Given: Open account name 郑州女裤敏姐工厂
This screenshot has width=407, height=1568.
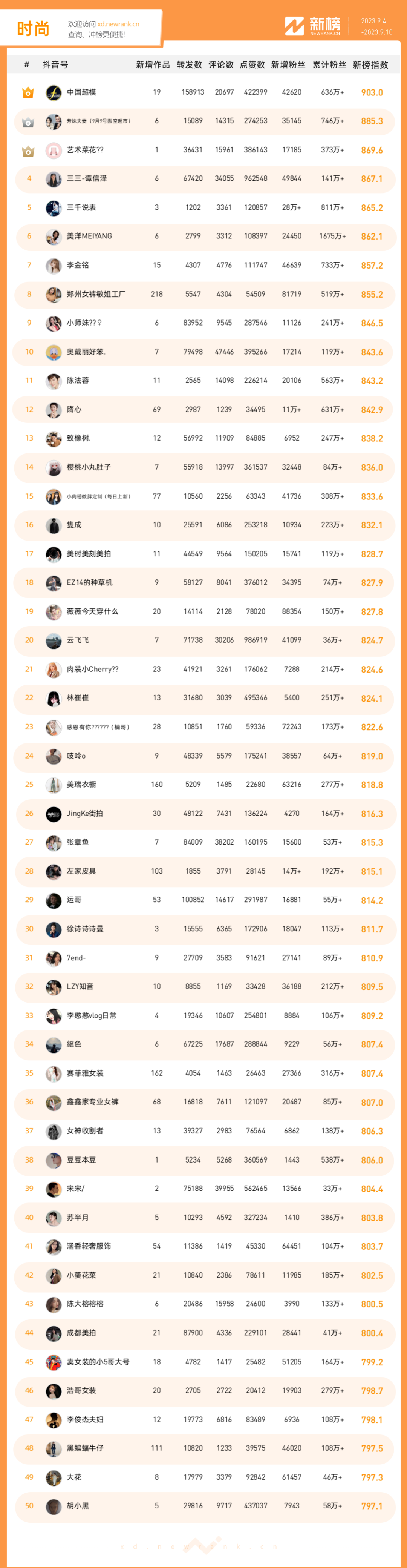Looking at the screenshot, I should point(96,294).
